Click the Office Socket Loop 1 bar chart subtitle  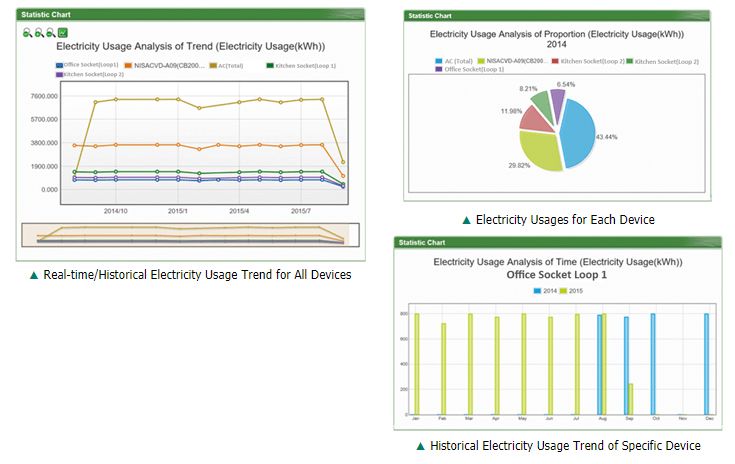(x=556, y=275)
